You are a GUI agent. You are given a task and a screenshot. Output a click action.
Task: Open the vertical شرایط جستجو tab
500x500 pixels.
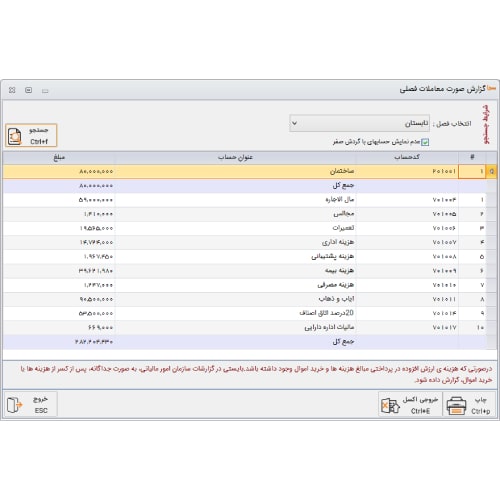[487, 124]
